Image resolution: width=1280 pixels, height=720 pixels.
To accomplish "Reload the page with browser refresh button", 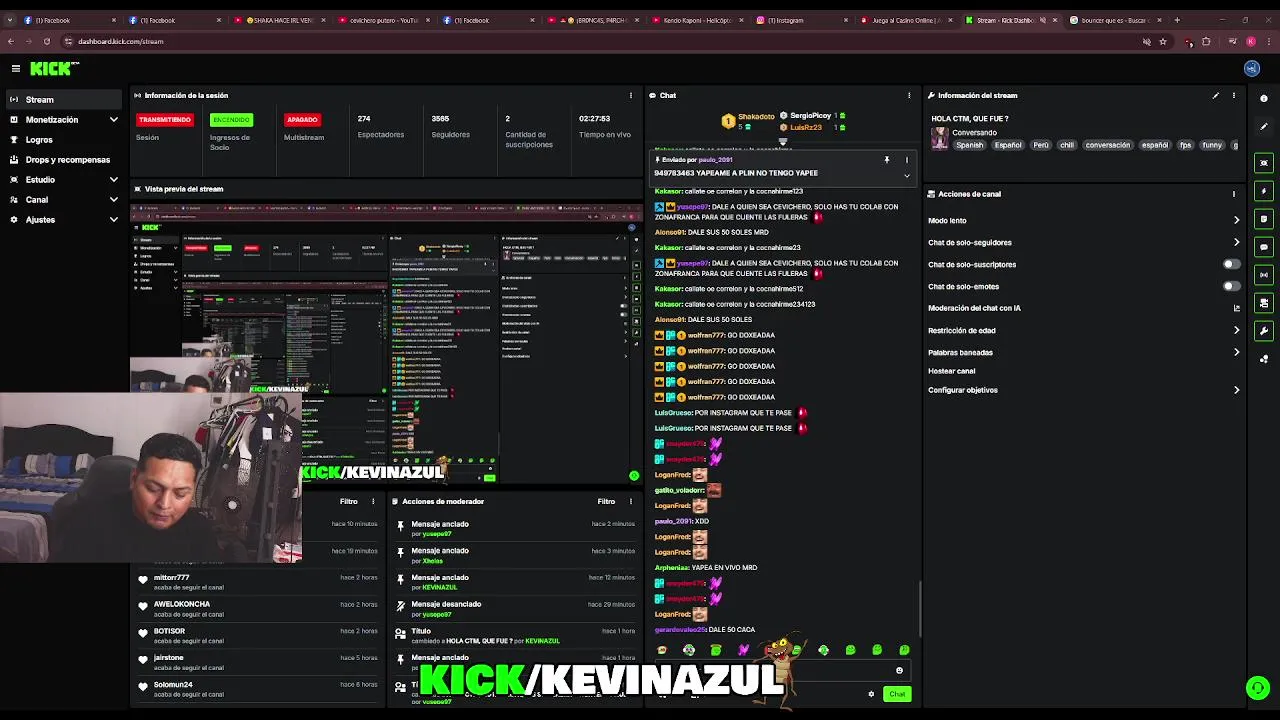I will 46,42.
